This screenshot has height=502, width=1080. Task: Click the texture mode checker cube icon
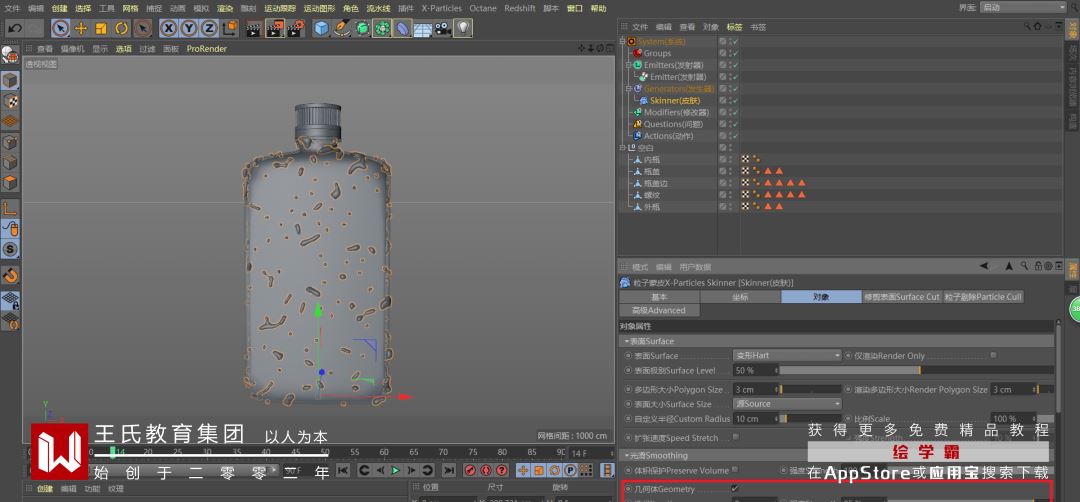pos(10,101)
